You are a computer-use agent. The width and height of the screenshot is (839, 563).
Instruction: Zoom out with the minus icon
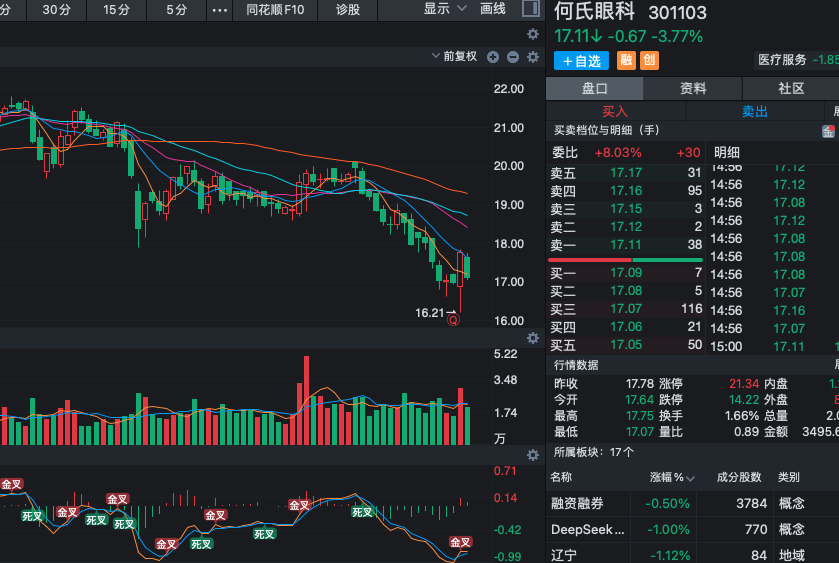[513, 57]
